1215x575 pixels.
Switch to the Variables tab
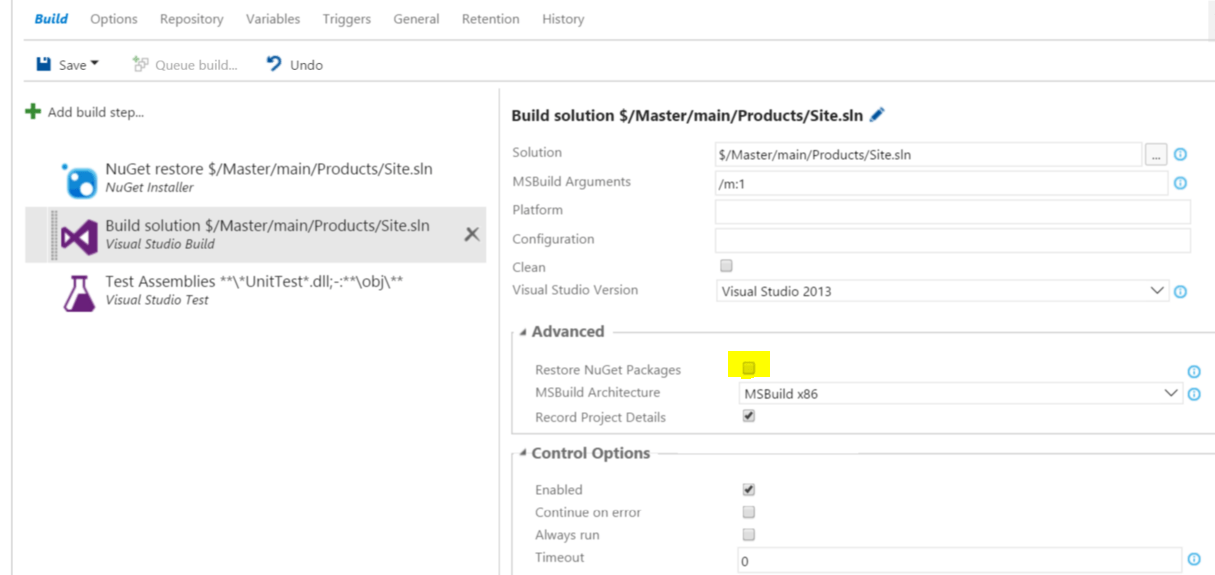273,19
